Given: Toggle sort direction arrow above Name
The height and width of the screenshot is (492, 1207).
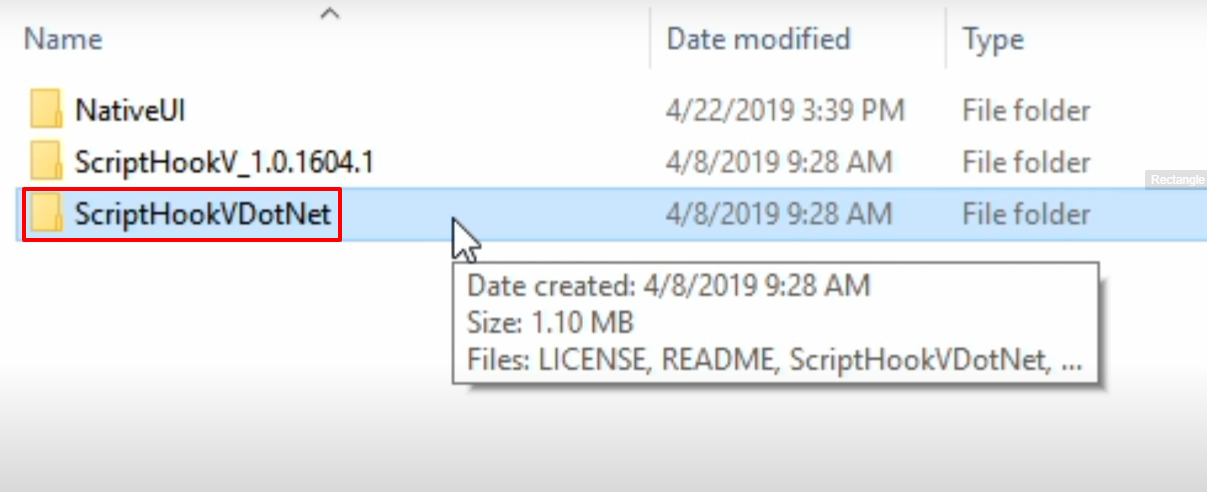Looking at the screenshot, I should click(x=330, y=14).
